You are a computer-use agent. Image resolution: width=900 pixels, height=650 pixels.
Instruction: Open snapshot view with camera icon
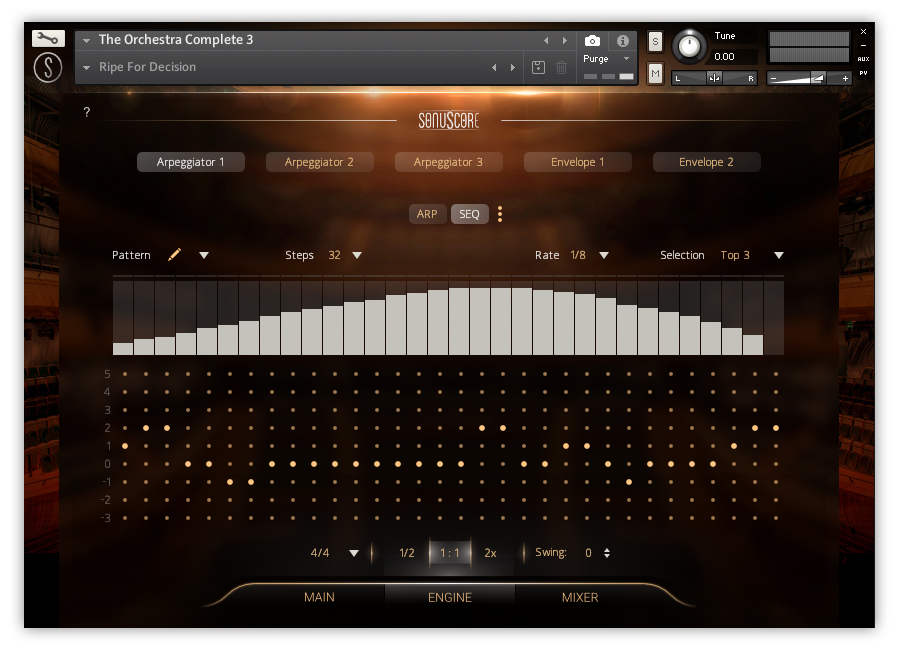[592, 41]
